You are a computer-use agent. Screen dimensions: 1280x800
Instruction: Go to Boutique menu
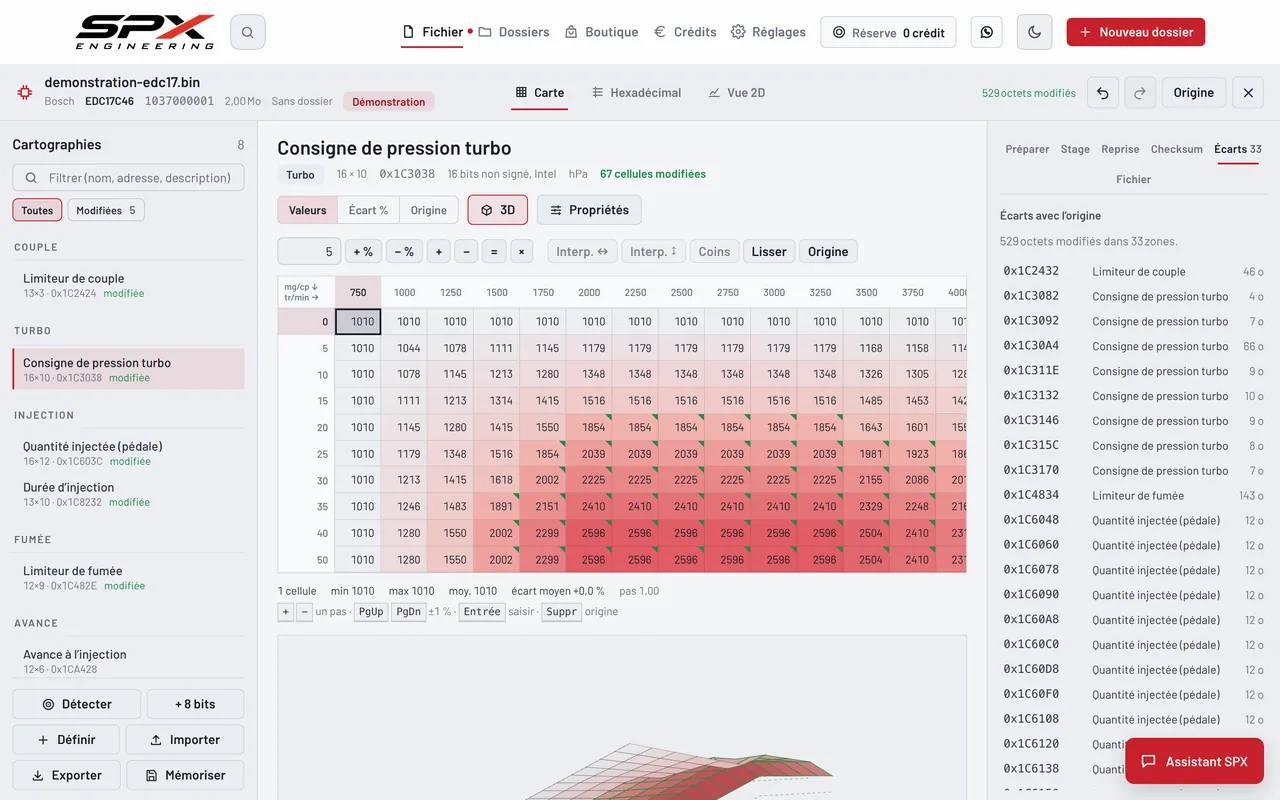coord(601,32)
